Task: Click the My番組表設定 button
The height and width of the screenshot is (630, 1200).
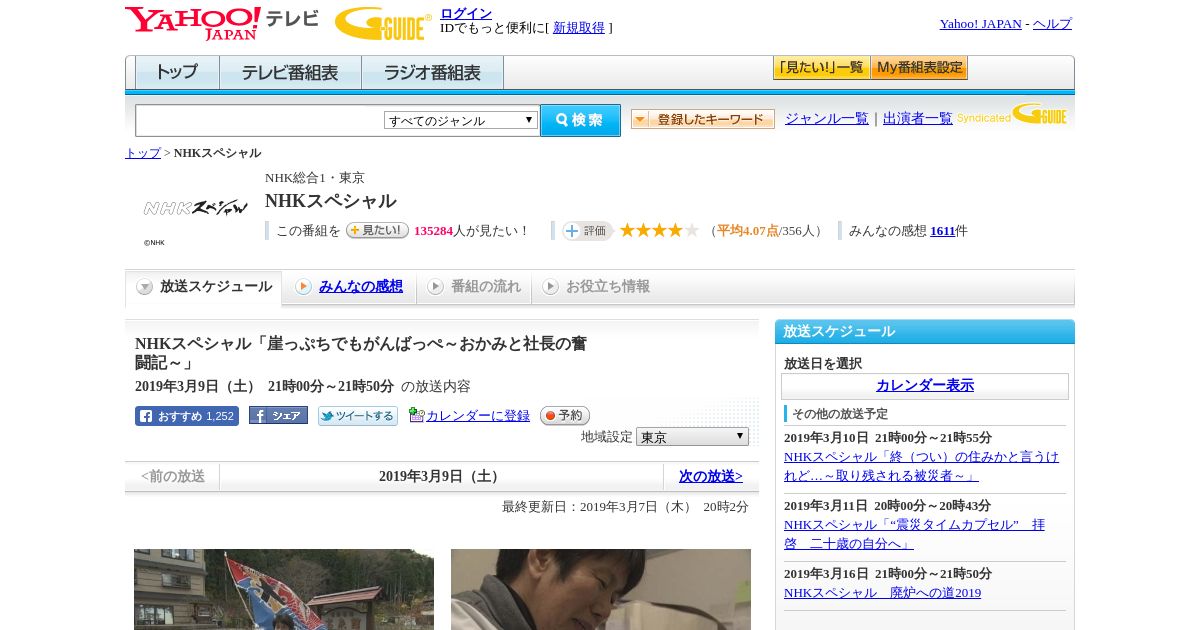Action: coord(920,68)
